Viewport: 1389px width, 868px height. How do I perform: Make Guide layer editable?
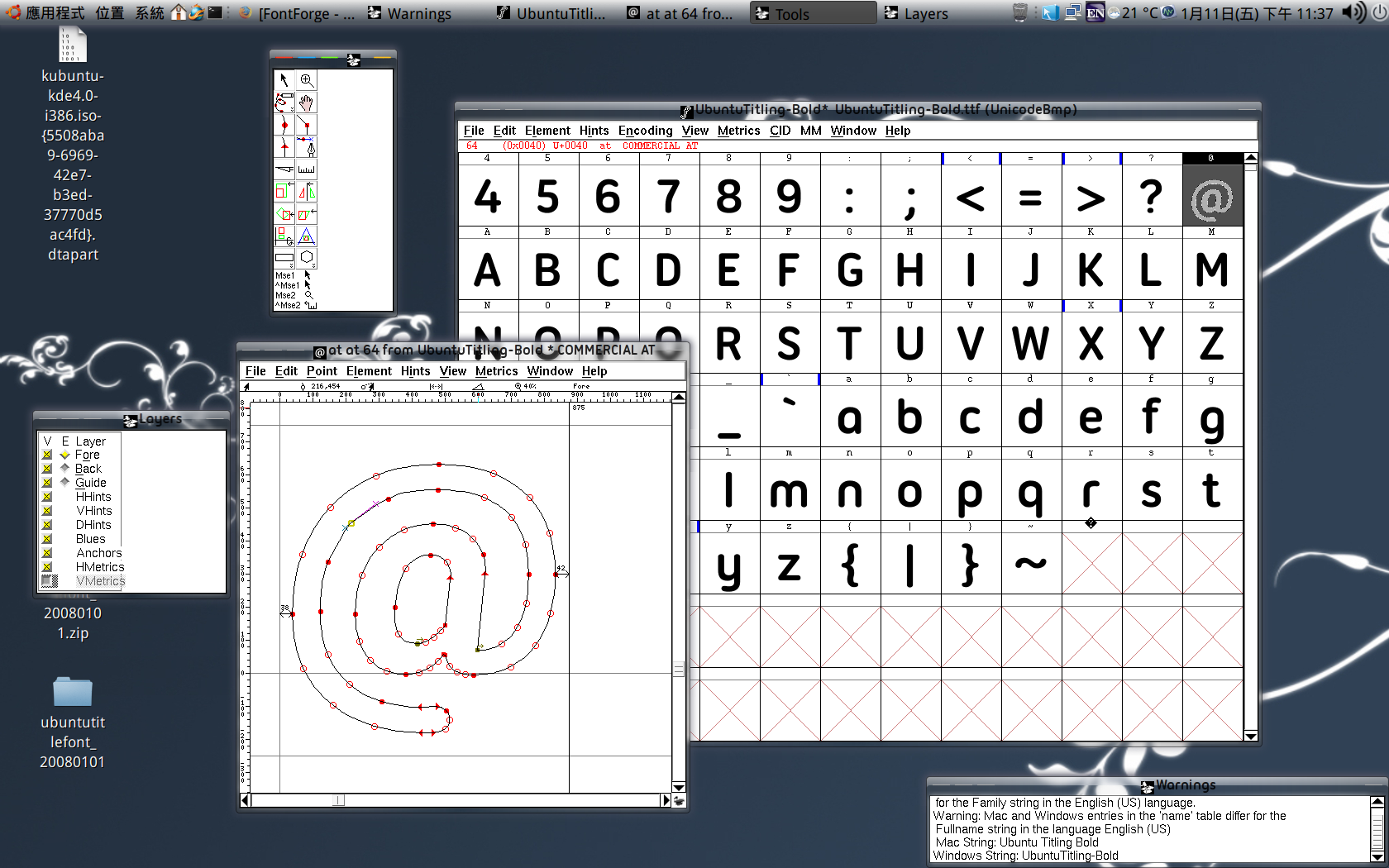[65, 483]
